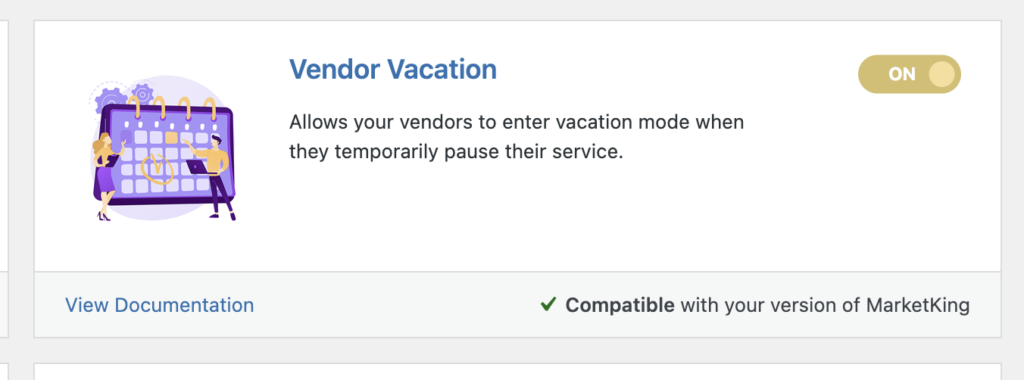The height and width of the screenshot is (380, 1024).
Task: Click the ON label inside the switch
Action: tap(902, 74)
